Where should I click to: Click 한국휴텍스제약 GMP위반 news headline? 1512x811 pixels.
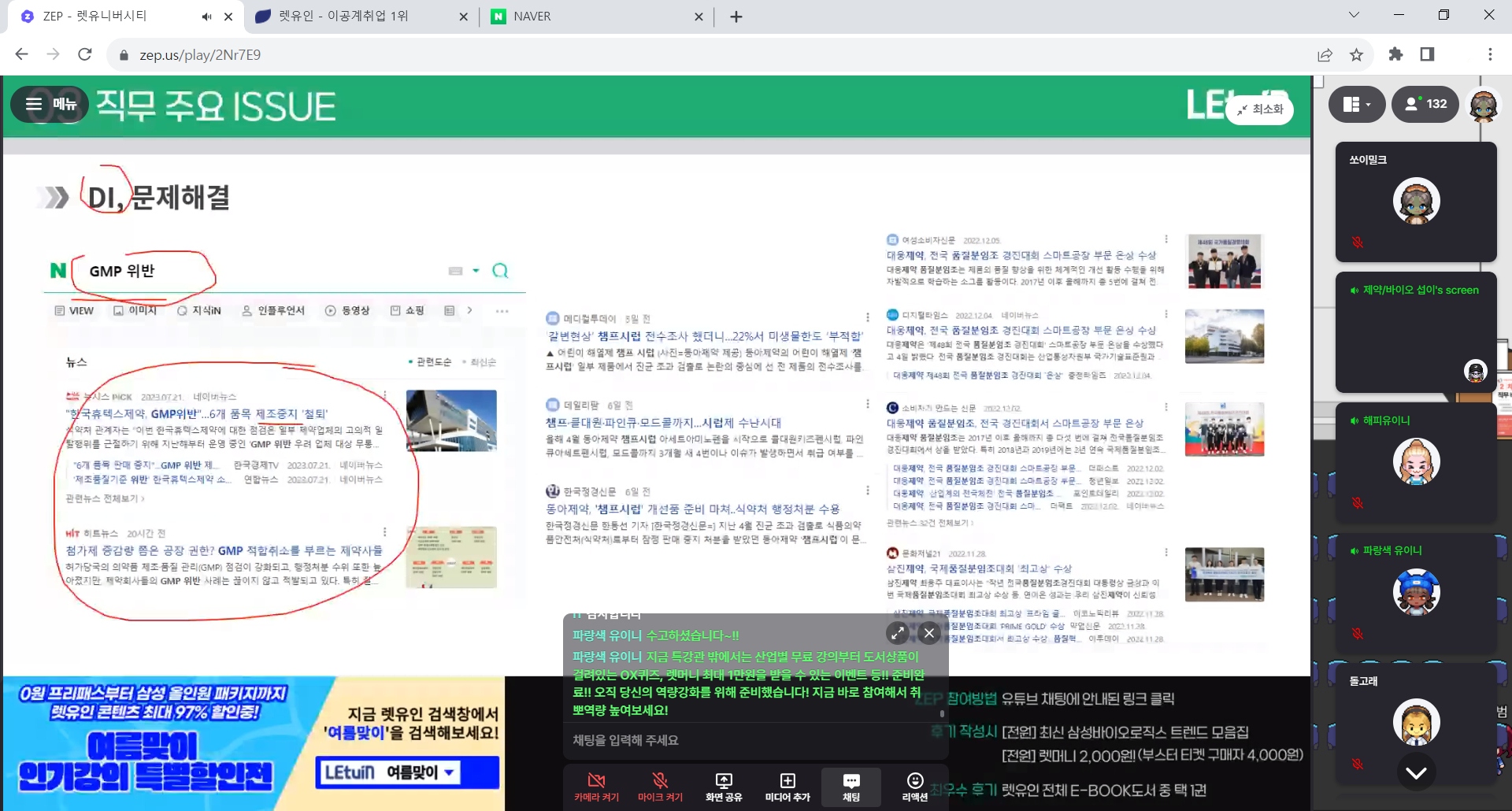point(197,413)
